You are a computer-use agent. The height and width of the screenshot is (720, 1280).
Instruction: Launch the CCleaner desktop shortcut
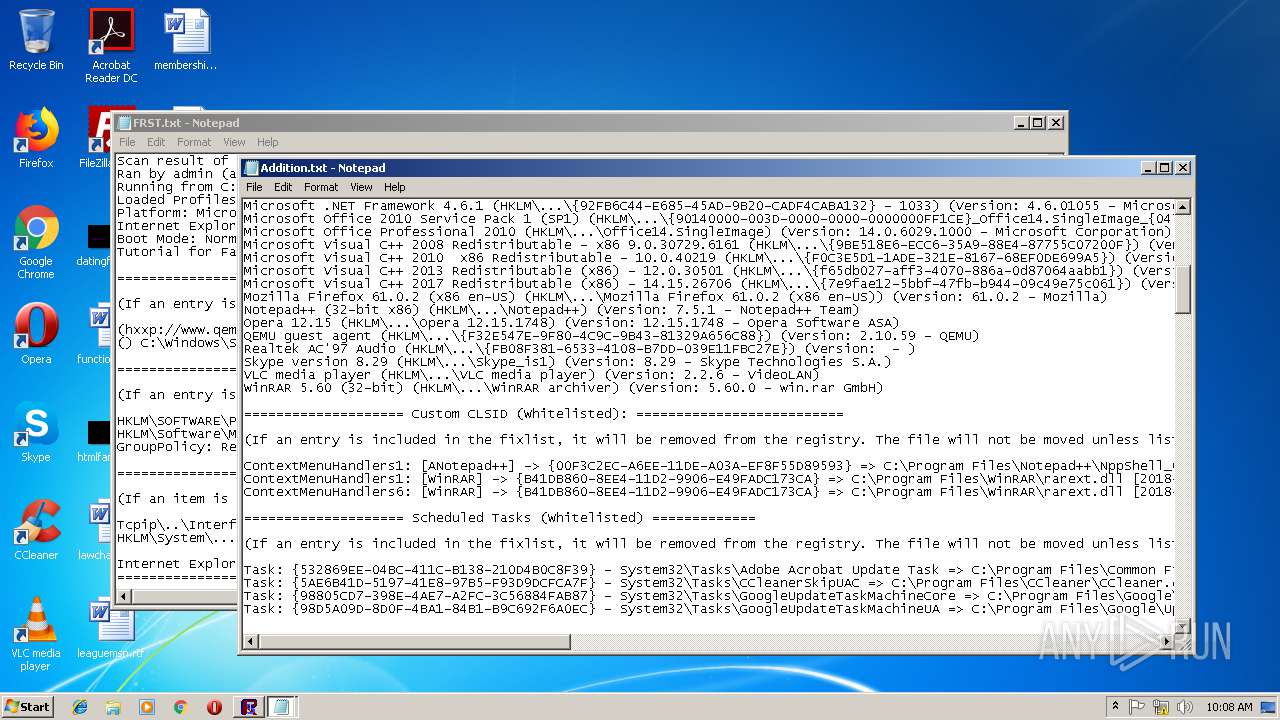click(x=36, y=530)
